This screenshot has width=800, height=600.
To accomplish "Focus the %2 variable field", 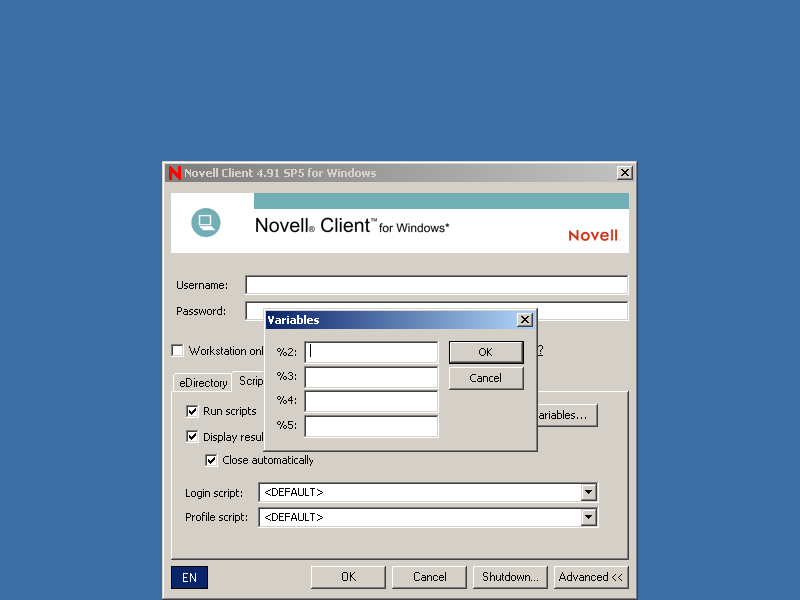I will (371, 352).
